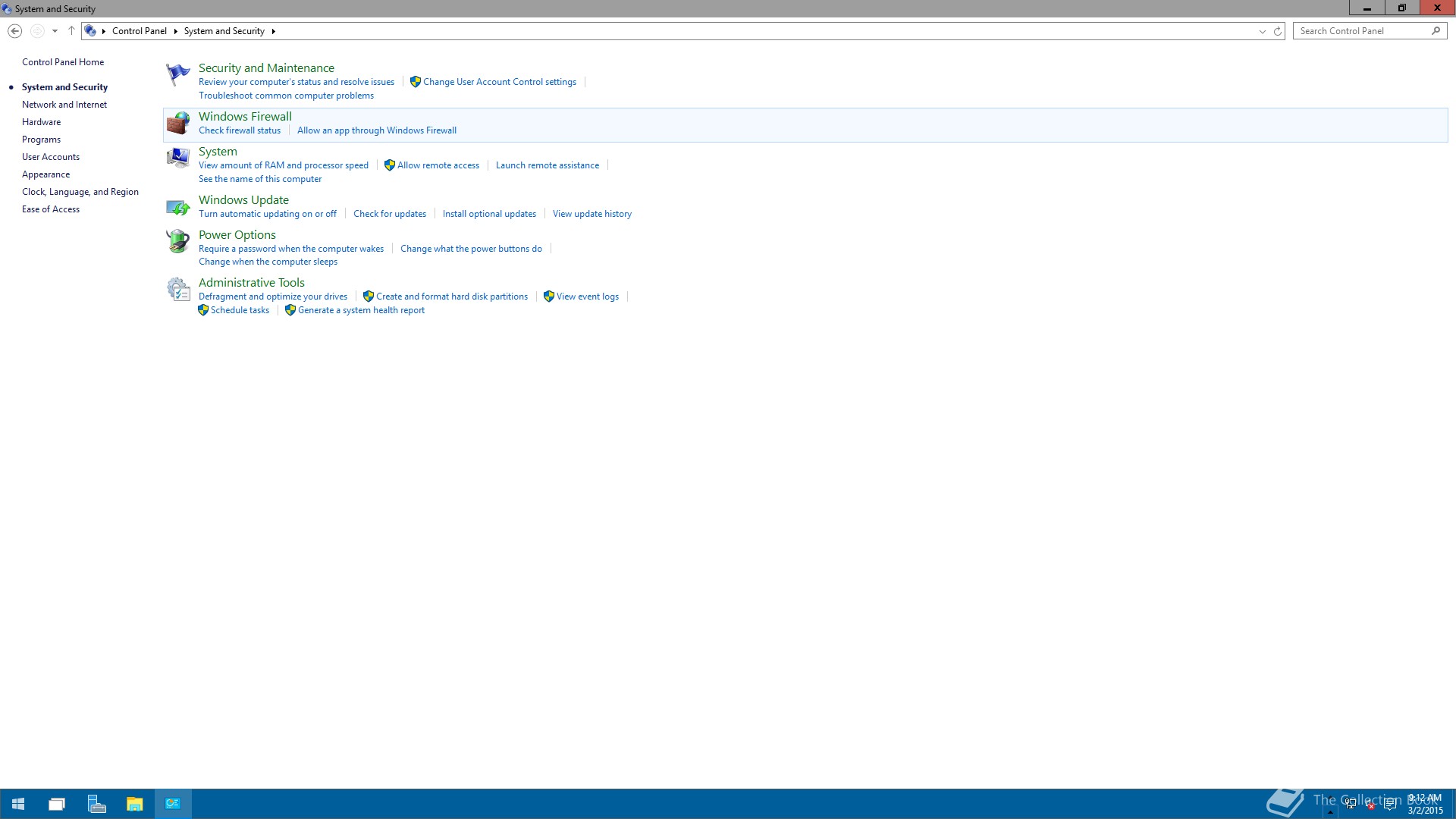This screenshot has height=819, width=1456.
Task: Click System and Security breadcrumb segment
Action: coord(224,31)
